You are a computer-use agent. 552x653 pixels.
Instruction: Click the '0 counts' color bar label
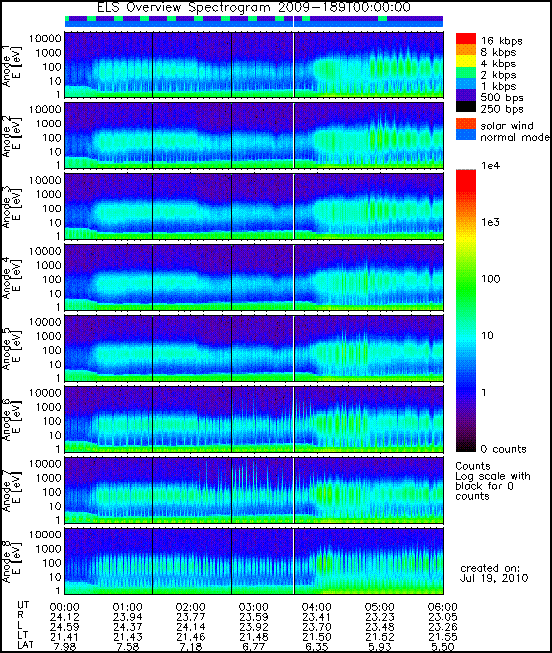click(503, 449)
